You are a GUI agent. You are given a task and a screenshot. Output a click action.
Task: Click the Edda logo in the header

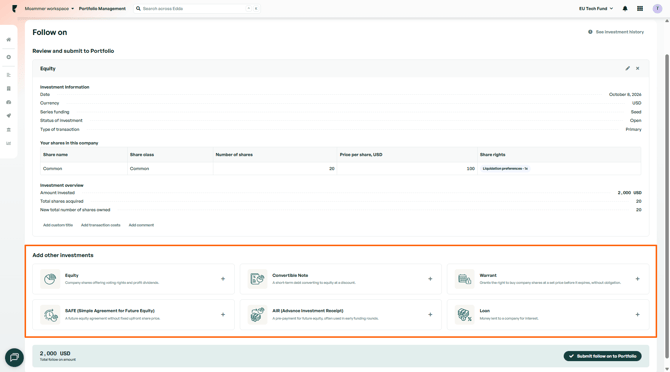click(15, 9)
